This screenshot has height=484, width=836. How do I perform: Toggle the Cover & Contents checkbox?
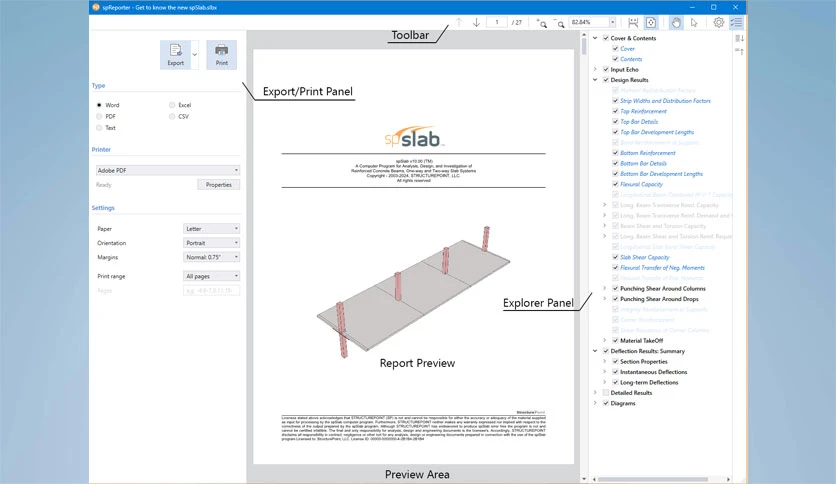[x=606, y=38]
